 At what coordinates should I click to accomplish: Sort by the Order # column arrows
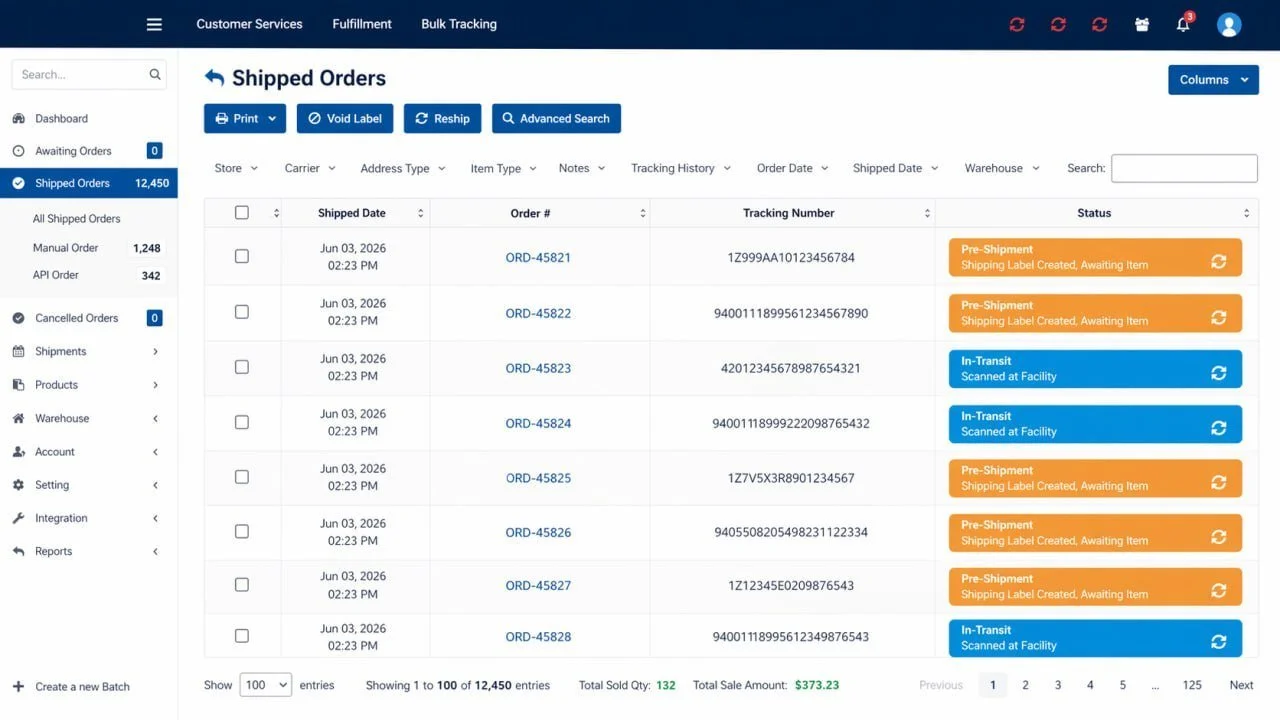click(x=642, y=213)
